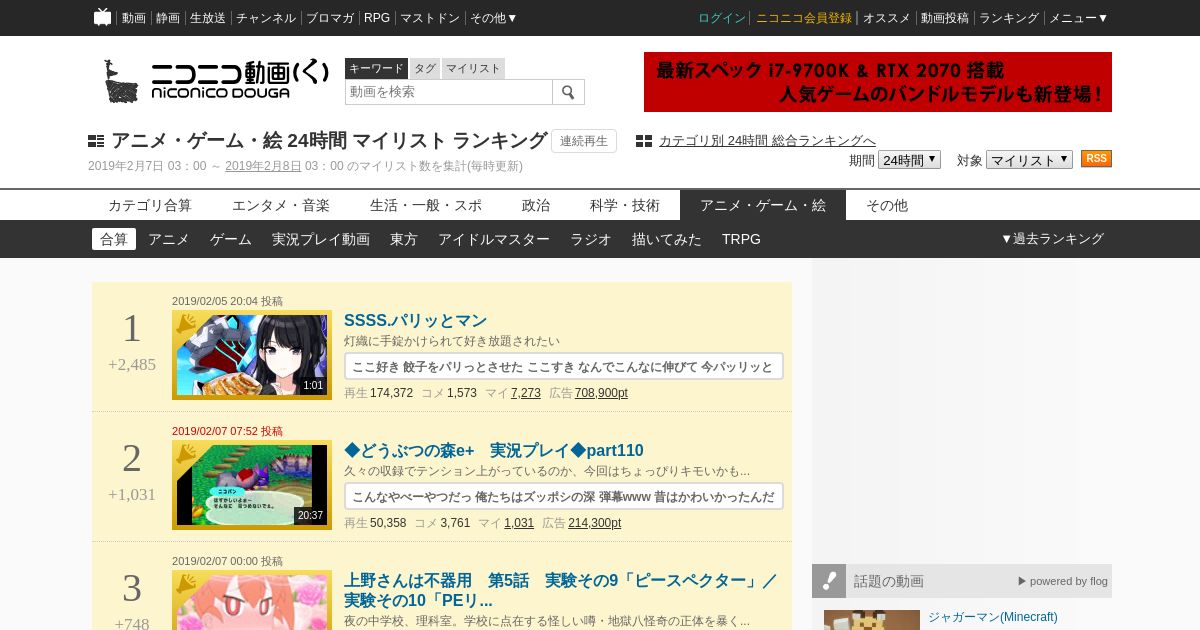Image resolution: width=1200 pixels, height=630 pixels.
Task: Click the 7,273 mylist count link
Action: tap(526, 393)
